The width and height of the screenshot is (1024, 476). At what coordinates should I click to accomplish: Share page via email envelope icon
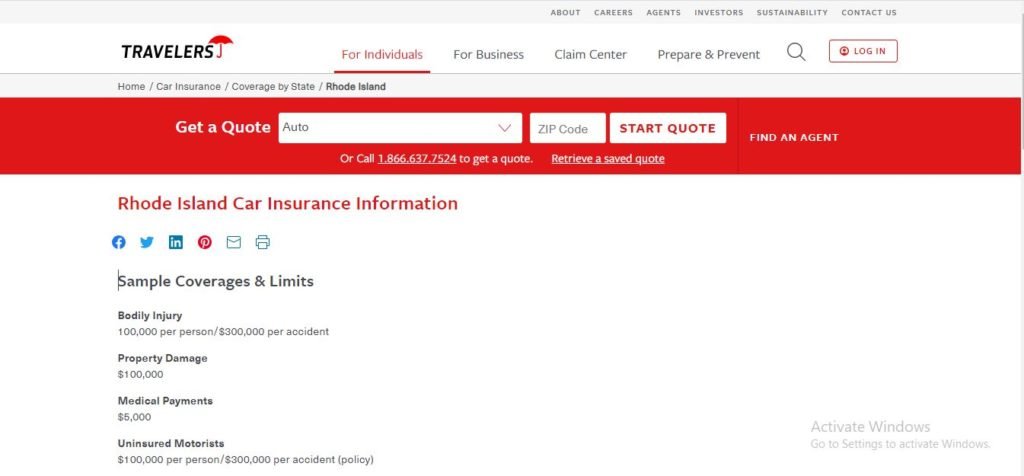[234, 242]
